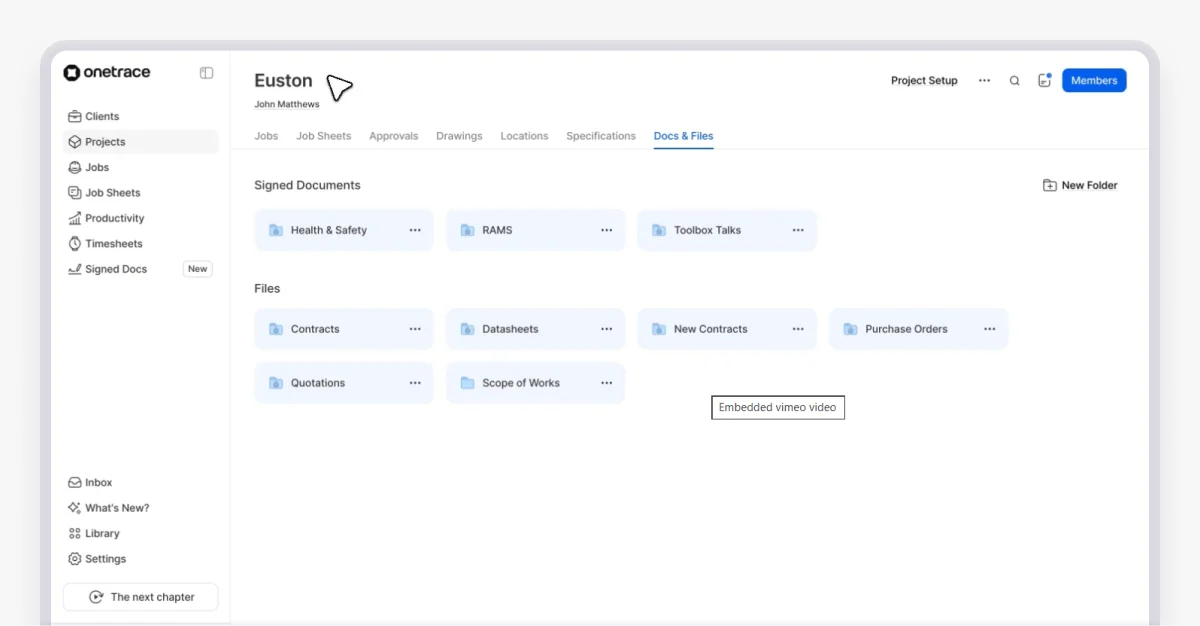Switch to the Jobs tab
Screen dimensions: 1200x626
(x=266, y=136)
